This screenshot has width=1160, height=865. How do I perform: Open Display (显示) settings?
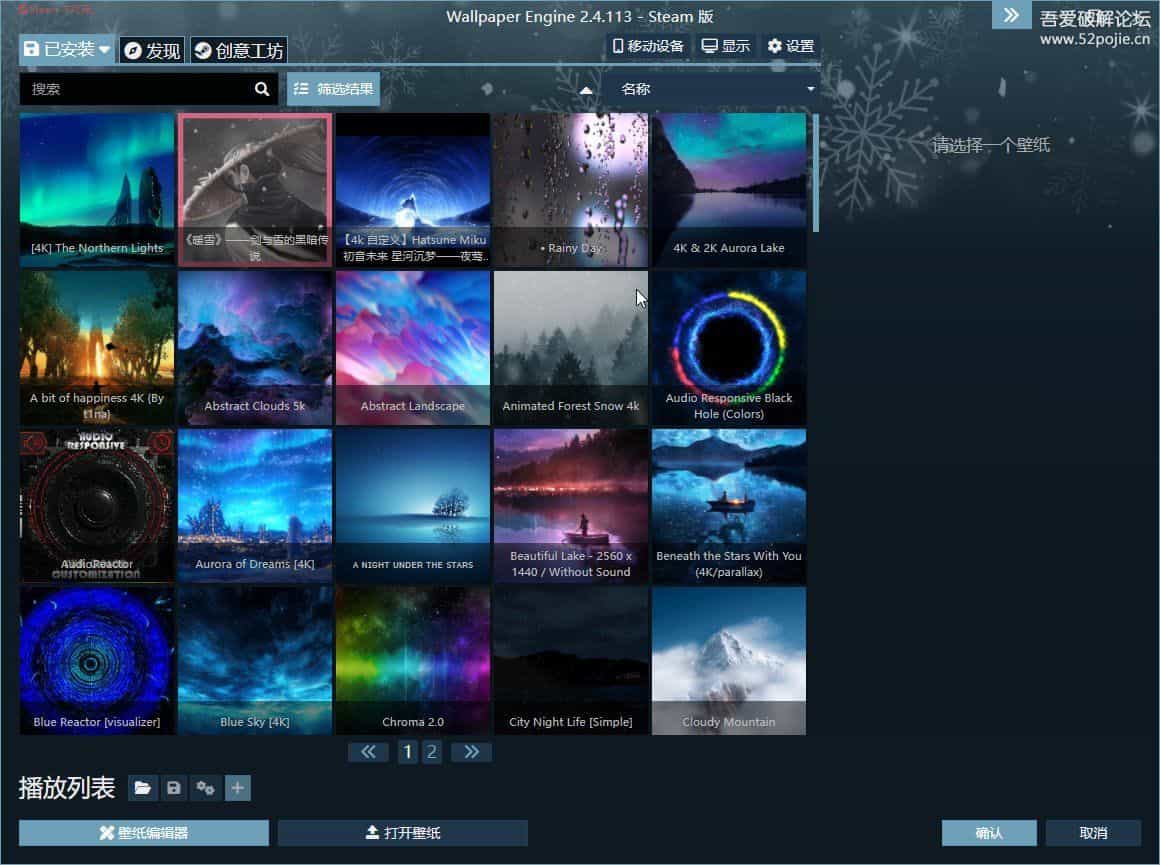click(725, 46)
